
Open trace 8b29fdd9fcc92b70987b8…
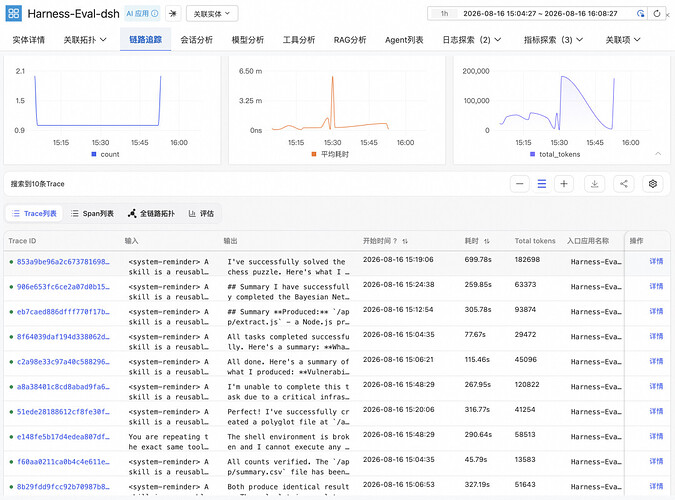click(x=63, y=486)
